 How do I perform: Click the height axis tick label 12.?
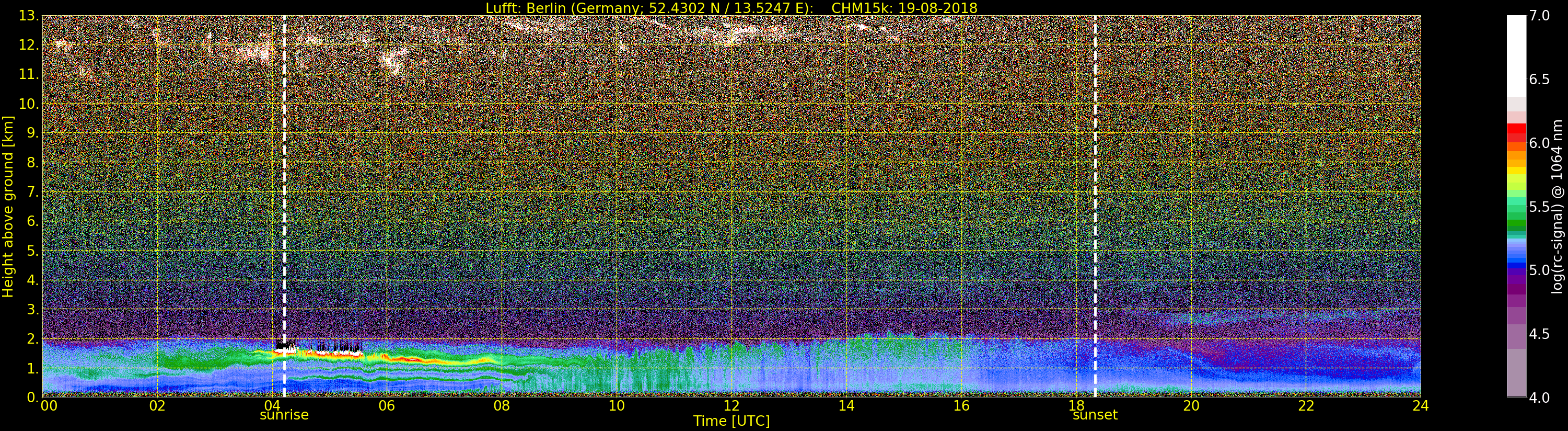pyautogui.click(x=29, y=45)
